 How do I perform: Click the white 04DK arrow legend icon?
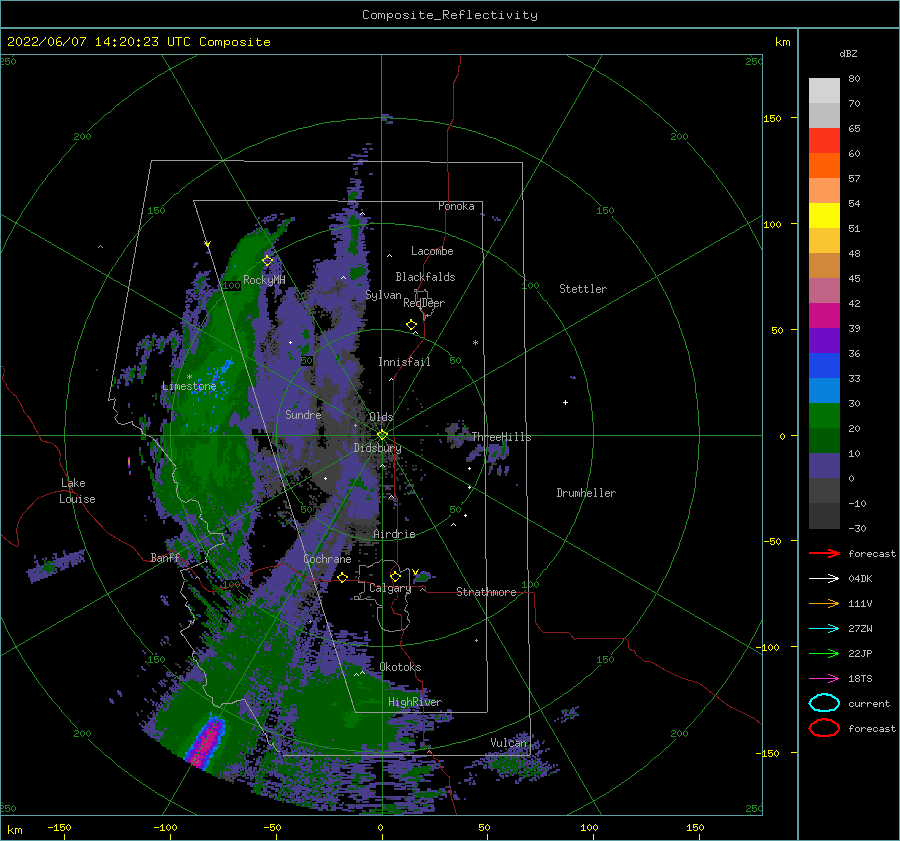(824, 578)
